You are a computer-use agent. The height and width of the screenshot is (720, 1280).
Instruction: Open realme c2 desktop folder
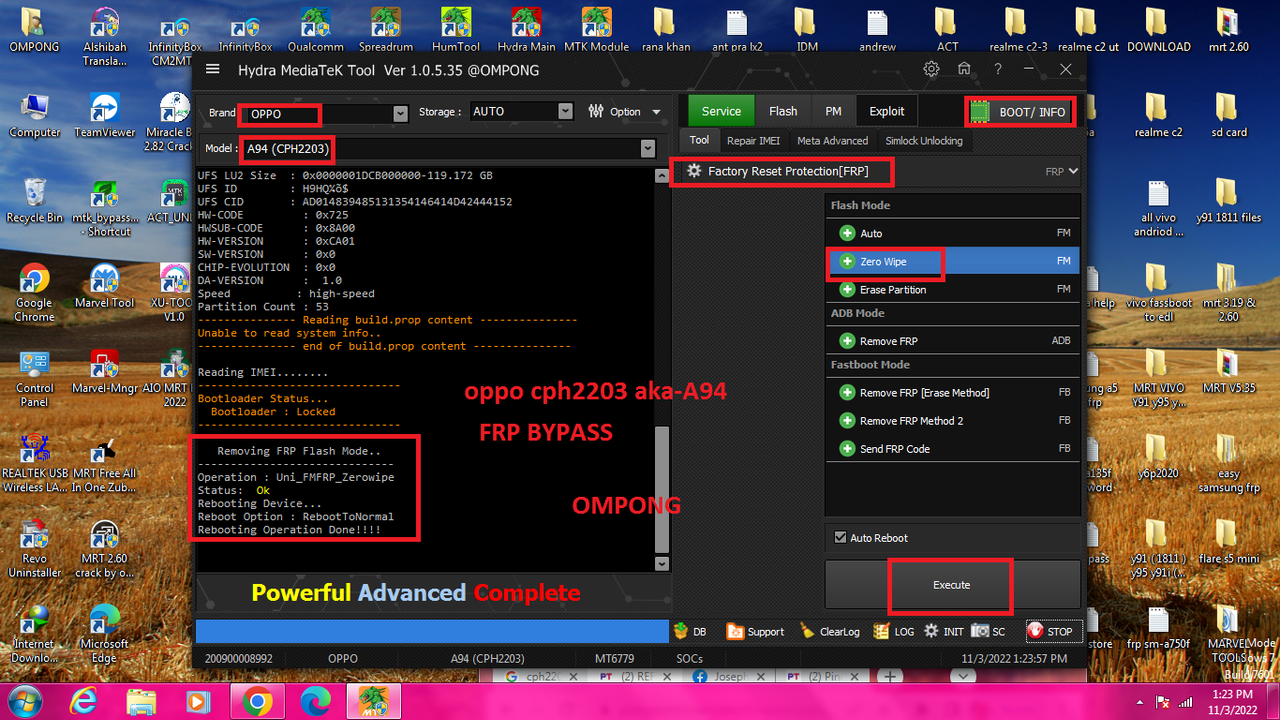pos(1157,115)
